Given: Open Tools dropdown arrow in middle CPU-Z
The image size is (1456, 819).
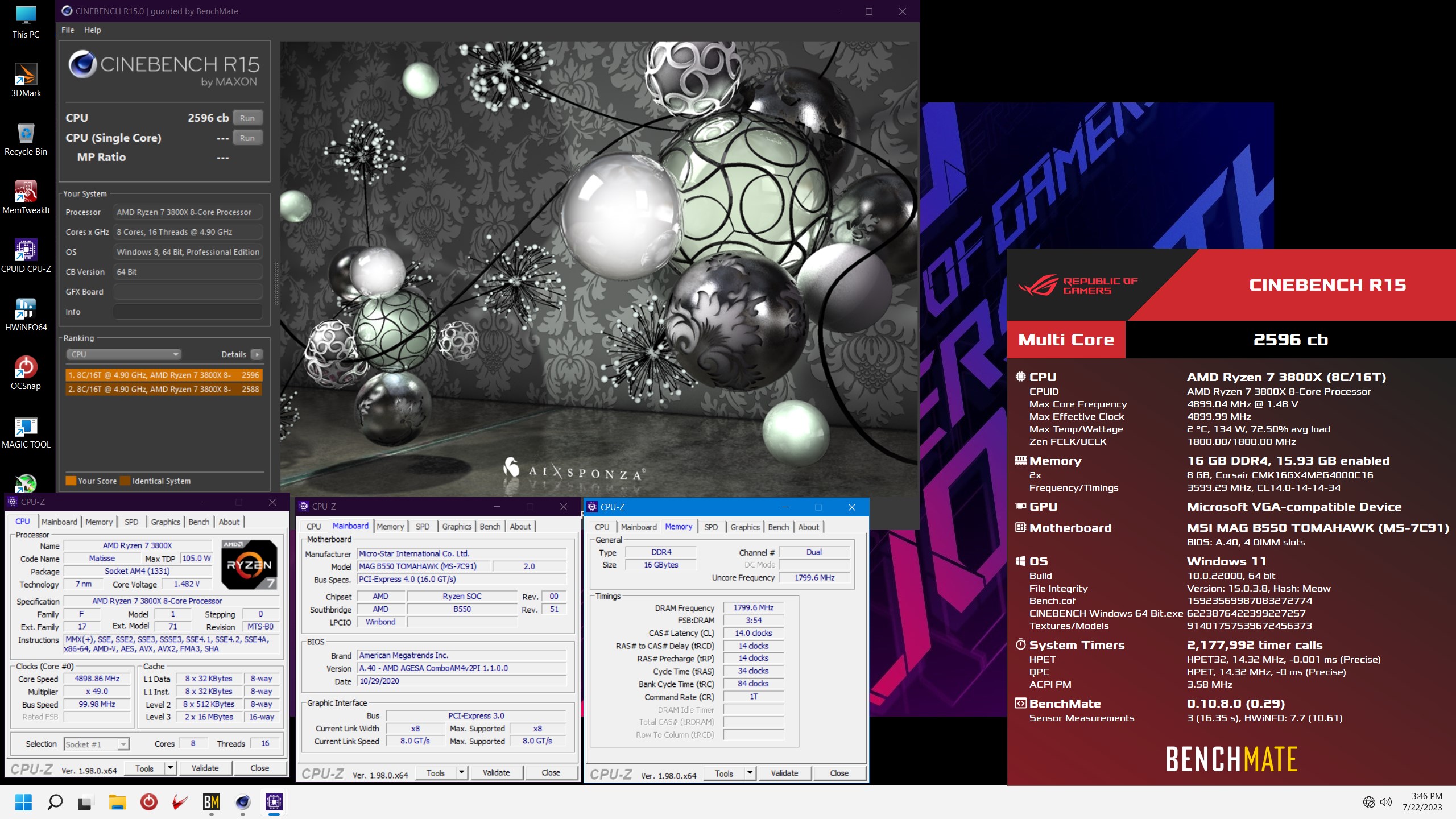Looking at the screenshot, I should pyautogui.click(x=461, y=773).
